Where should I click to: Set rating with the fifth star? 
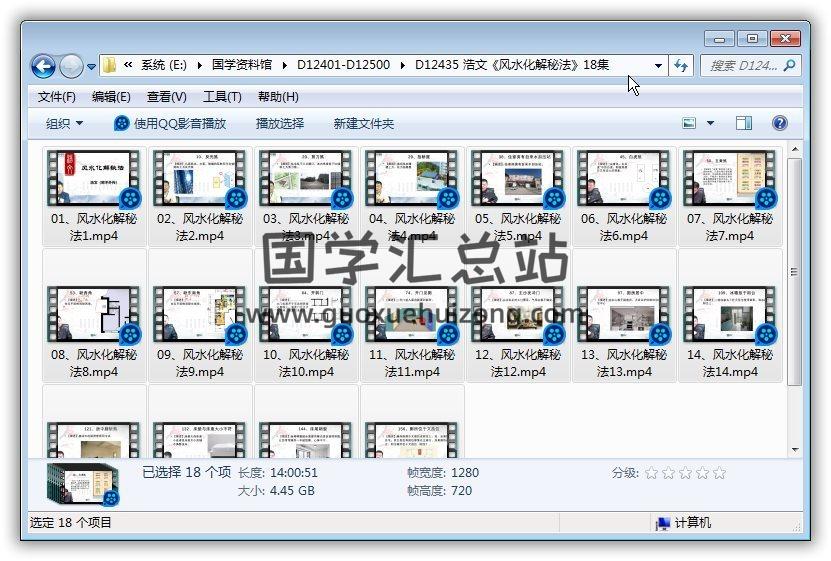(x=719, y=473)
